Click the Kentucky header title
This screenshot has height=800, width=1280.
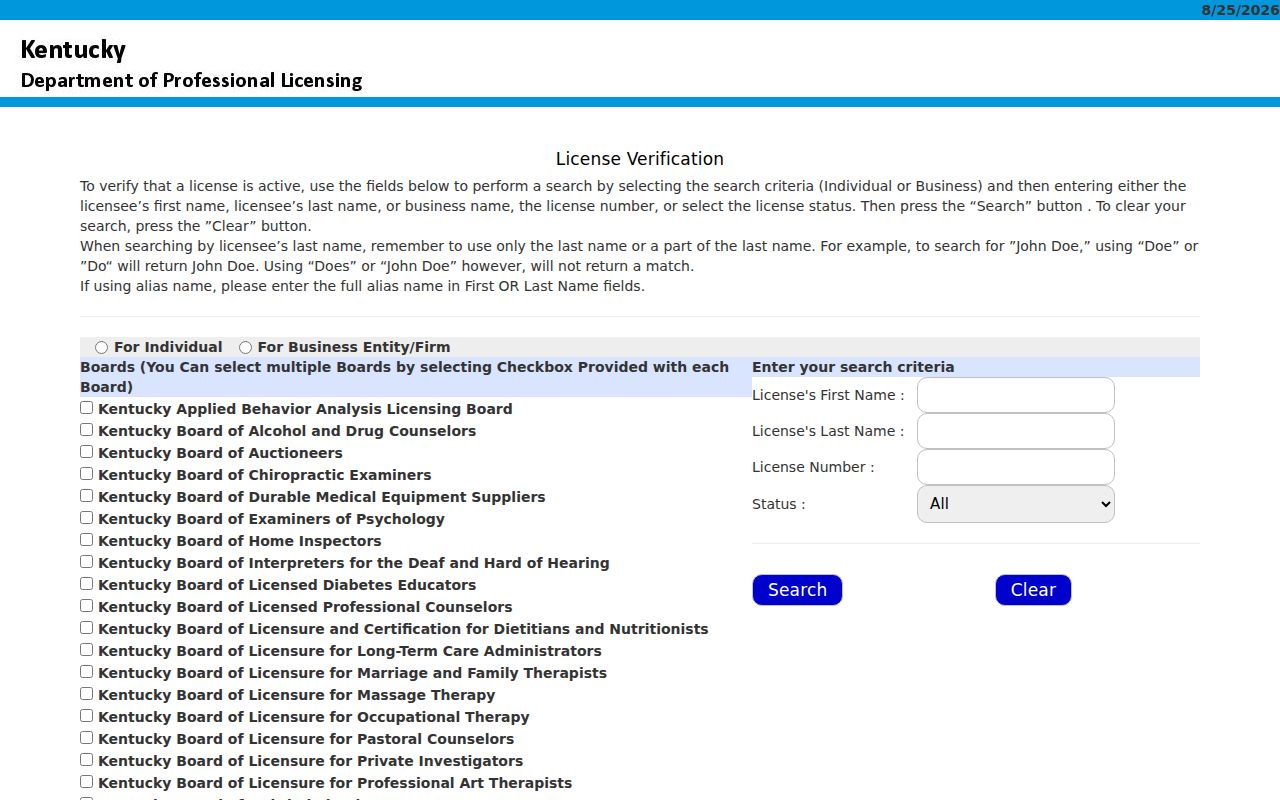pyautogui.click(x=73, y=50)
